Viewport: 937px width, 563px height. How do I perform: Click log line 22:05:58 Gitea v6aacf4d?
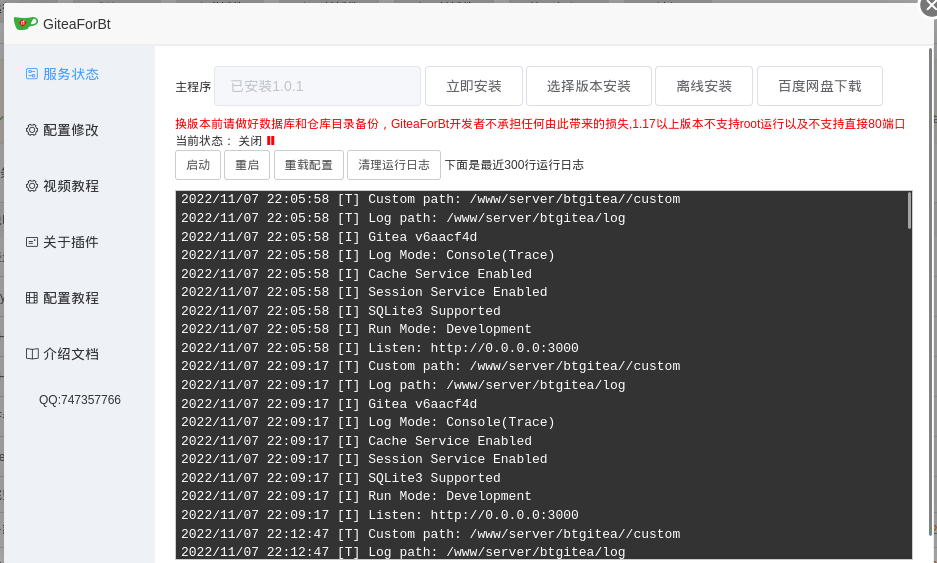(x=329, y=237)
